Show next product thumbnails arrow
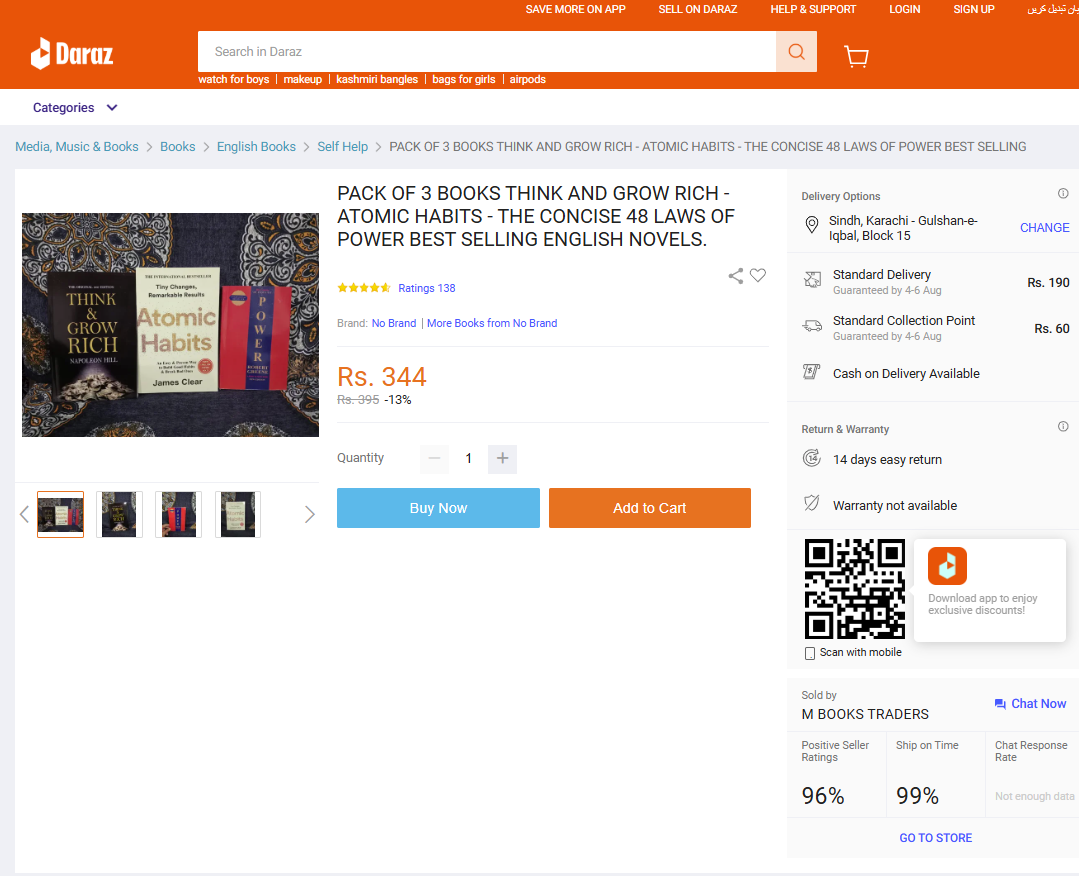The height and width of the screenshot is (876, 1079). [310, 514]
